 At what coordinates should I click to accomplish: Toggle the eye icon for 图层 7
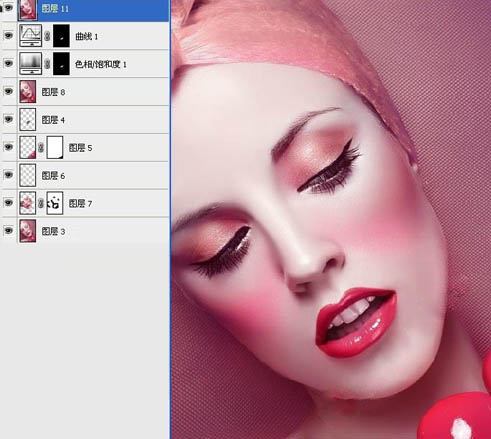point(8,202)
